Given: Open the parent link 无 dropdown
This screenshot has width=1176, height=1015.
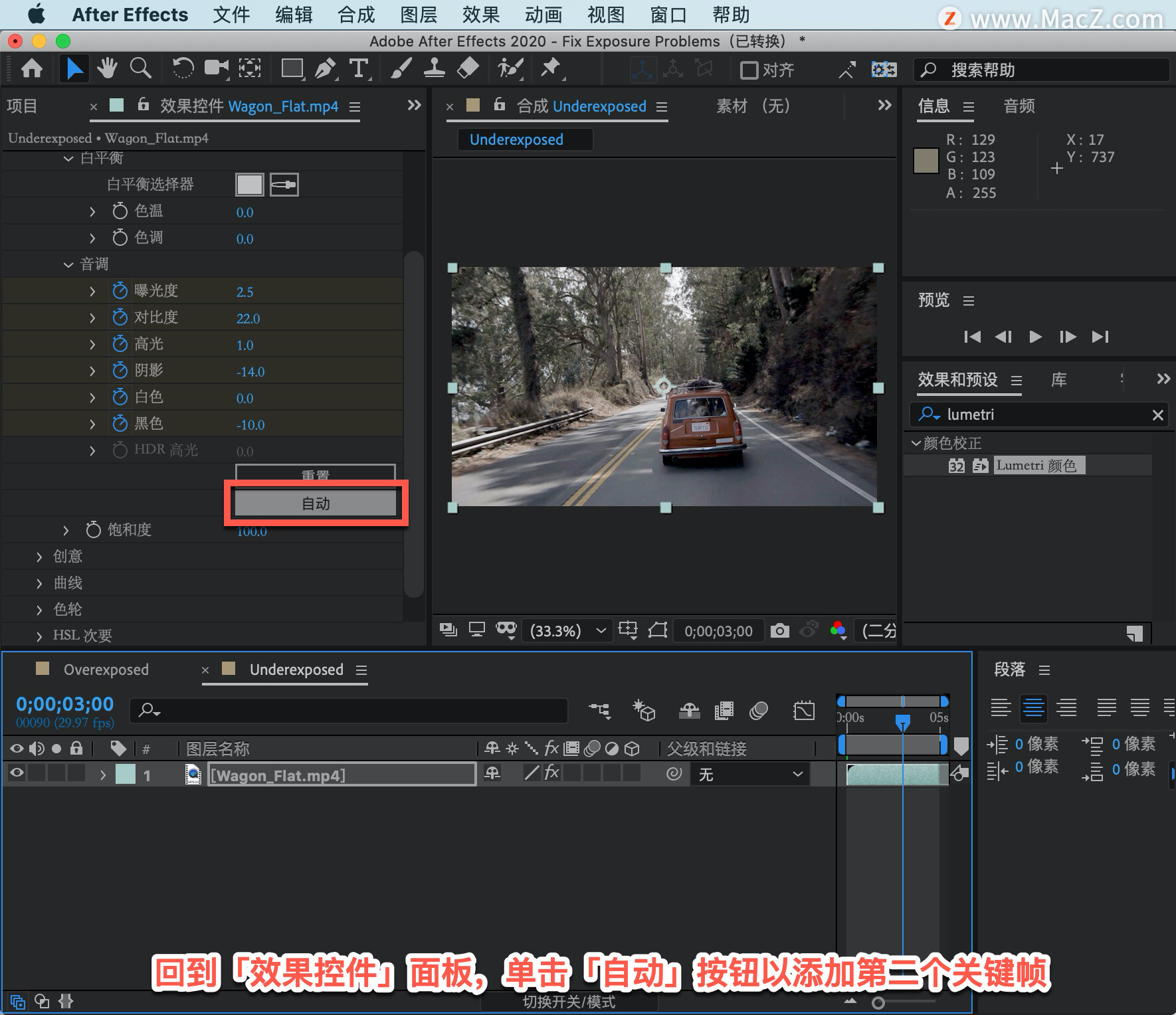Looking at the screenshot, I should tap(750, 774).
